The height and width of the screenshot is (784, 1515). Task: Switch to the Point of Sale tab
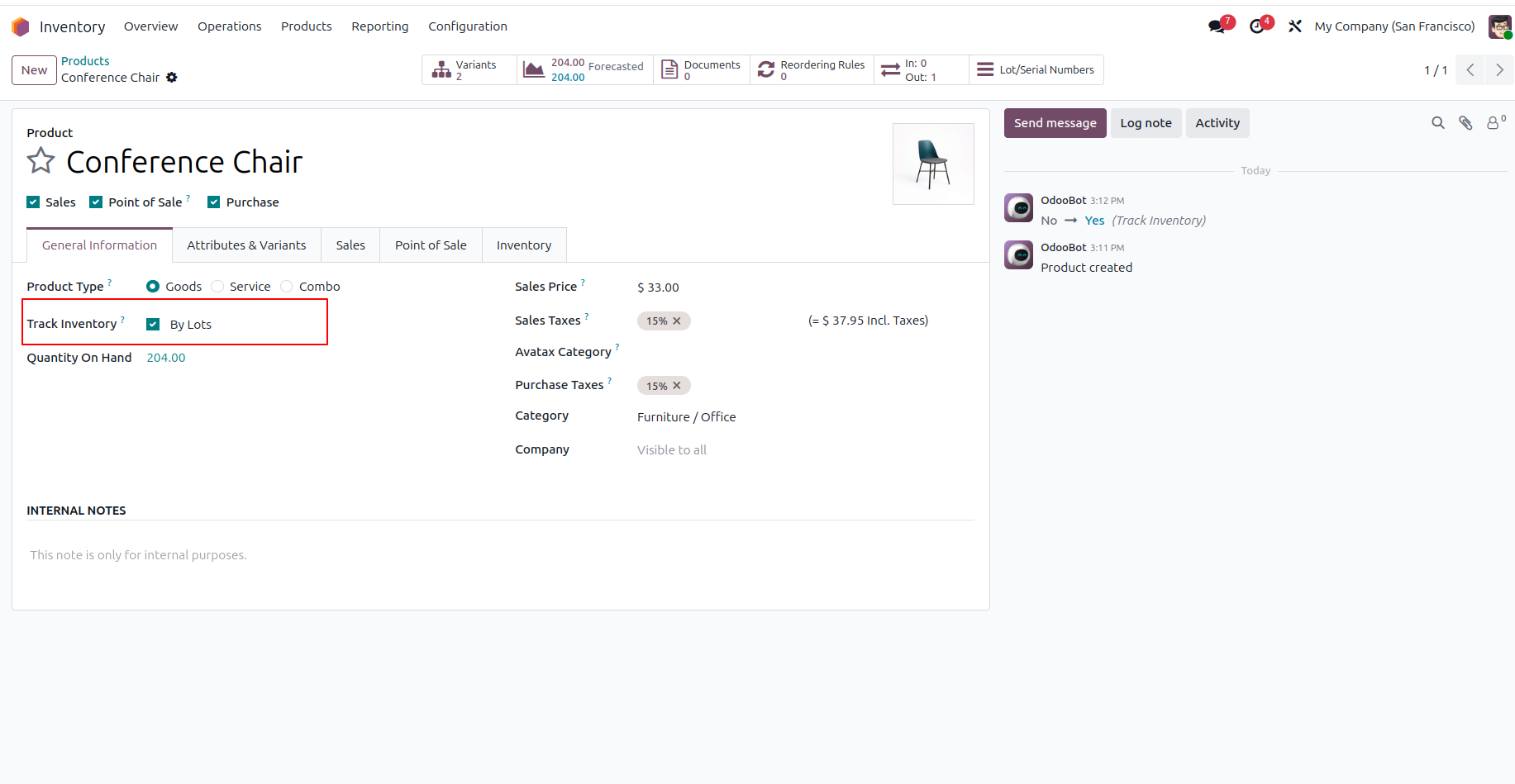pos(431,245)
